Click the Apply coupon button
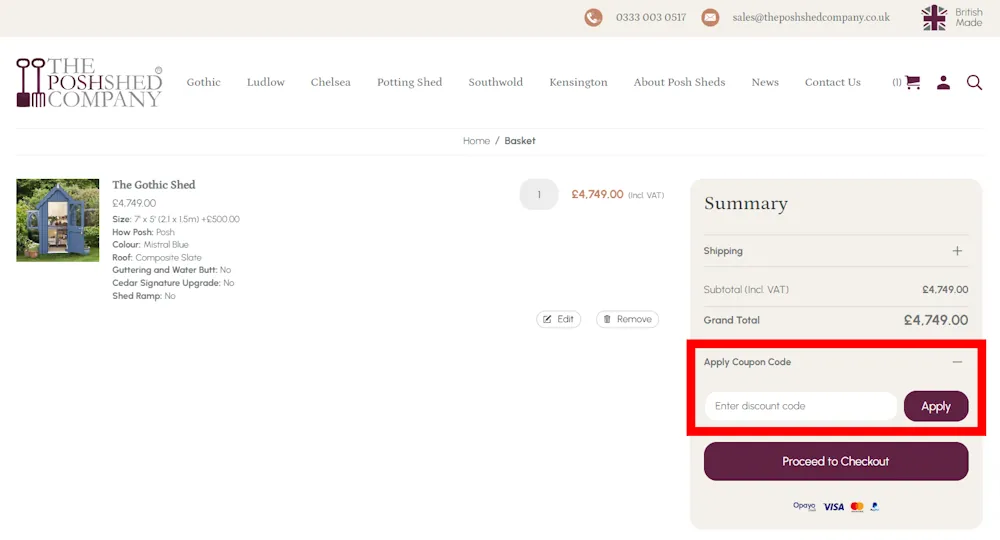Viewport: 1000px width, 540px height. pyautogui.click(x=936, y=406)
